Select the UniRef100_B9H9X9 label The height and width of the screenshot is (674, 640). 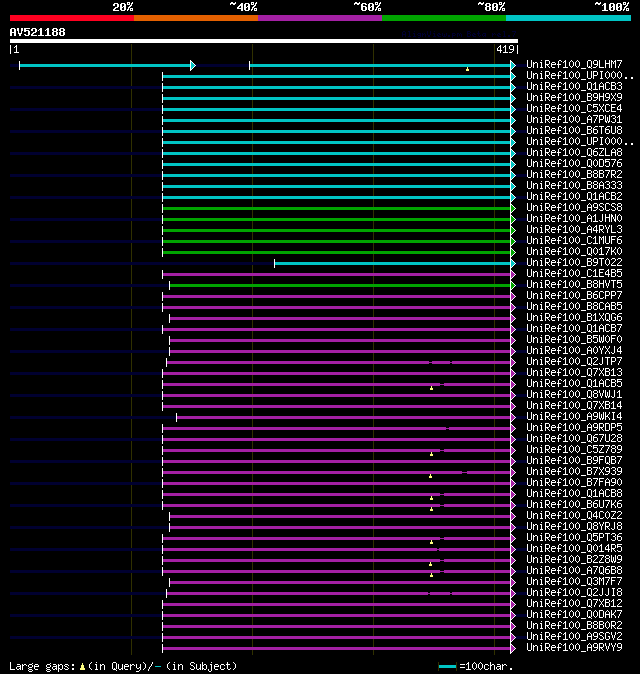pyautogui.click(x=574, y=98)
